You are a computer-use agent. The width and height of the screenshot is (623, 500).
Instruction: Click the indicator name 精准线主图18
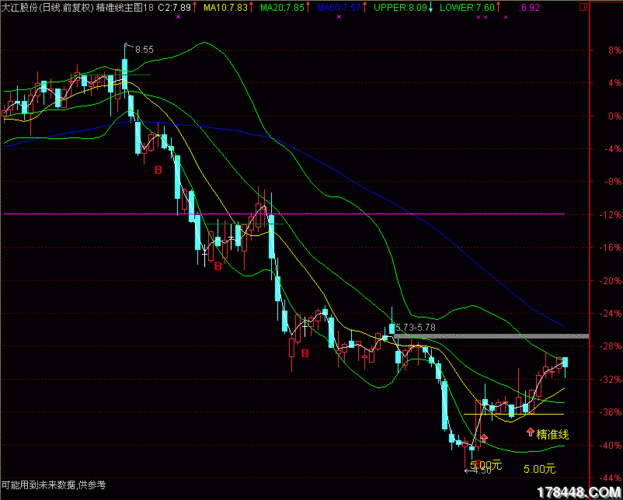(x=125, y=7)
